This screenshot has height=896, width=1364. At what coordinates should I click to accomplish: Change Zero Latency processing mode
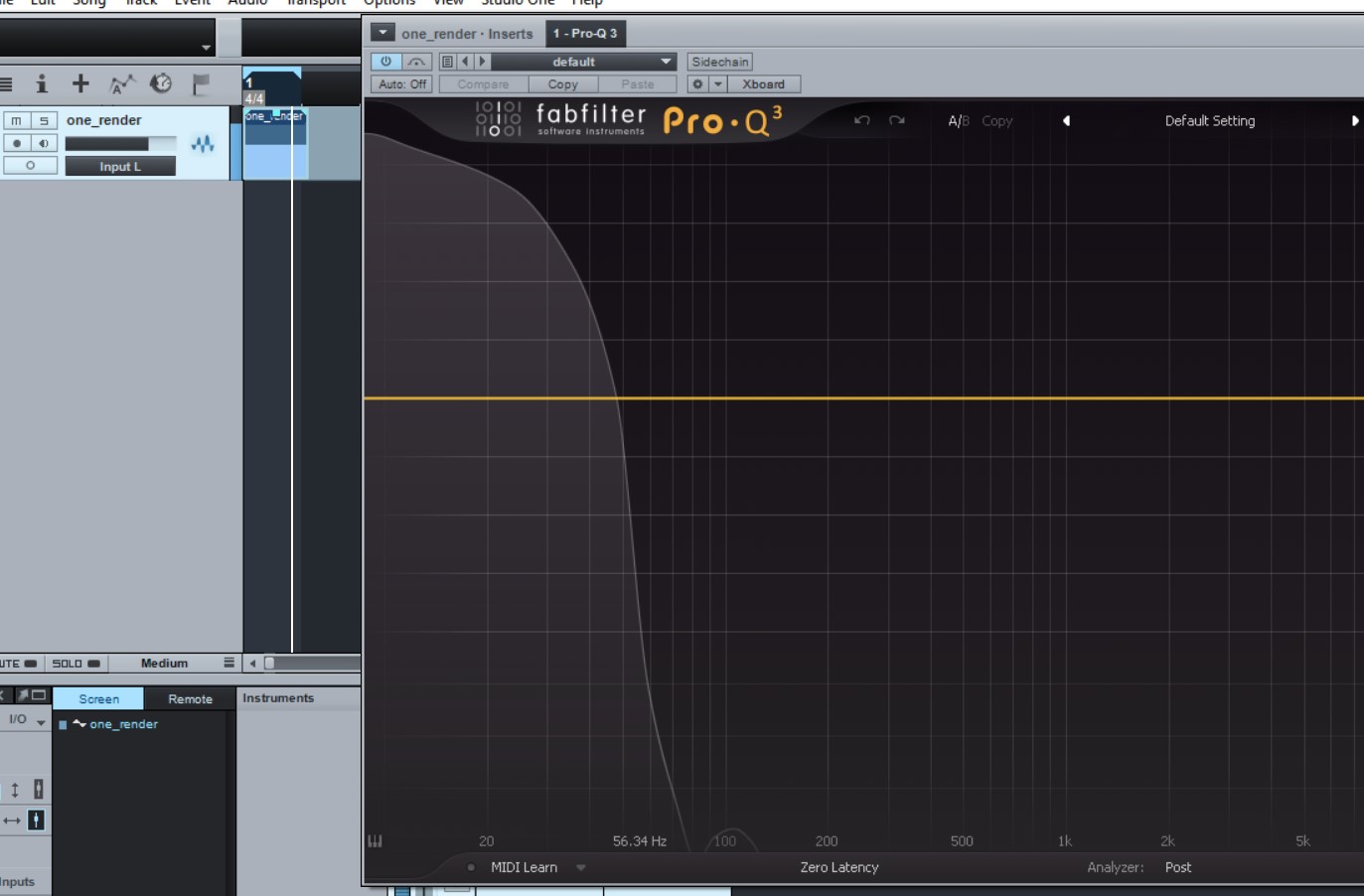click(839, 867)
